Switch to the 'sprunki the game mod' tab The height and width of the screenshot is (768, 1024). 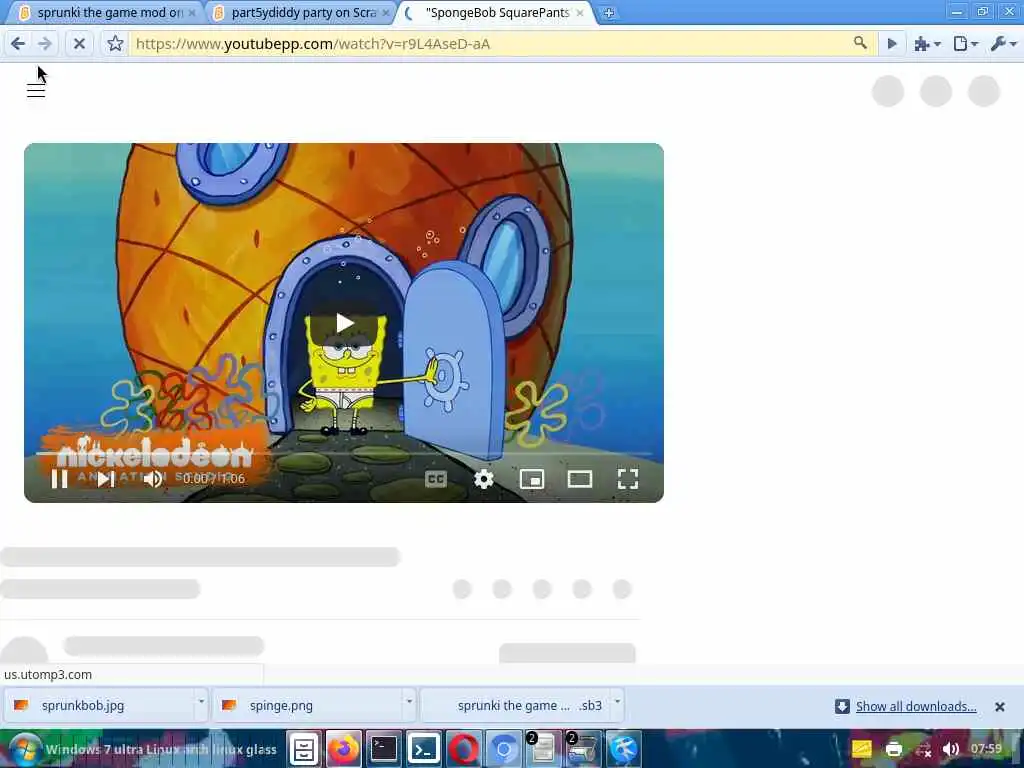(x=104, y=12)
